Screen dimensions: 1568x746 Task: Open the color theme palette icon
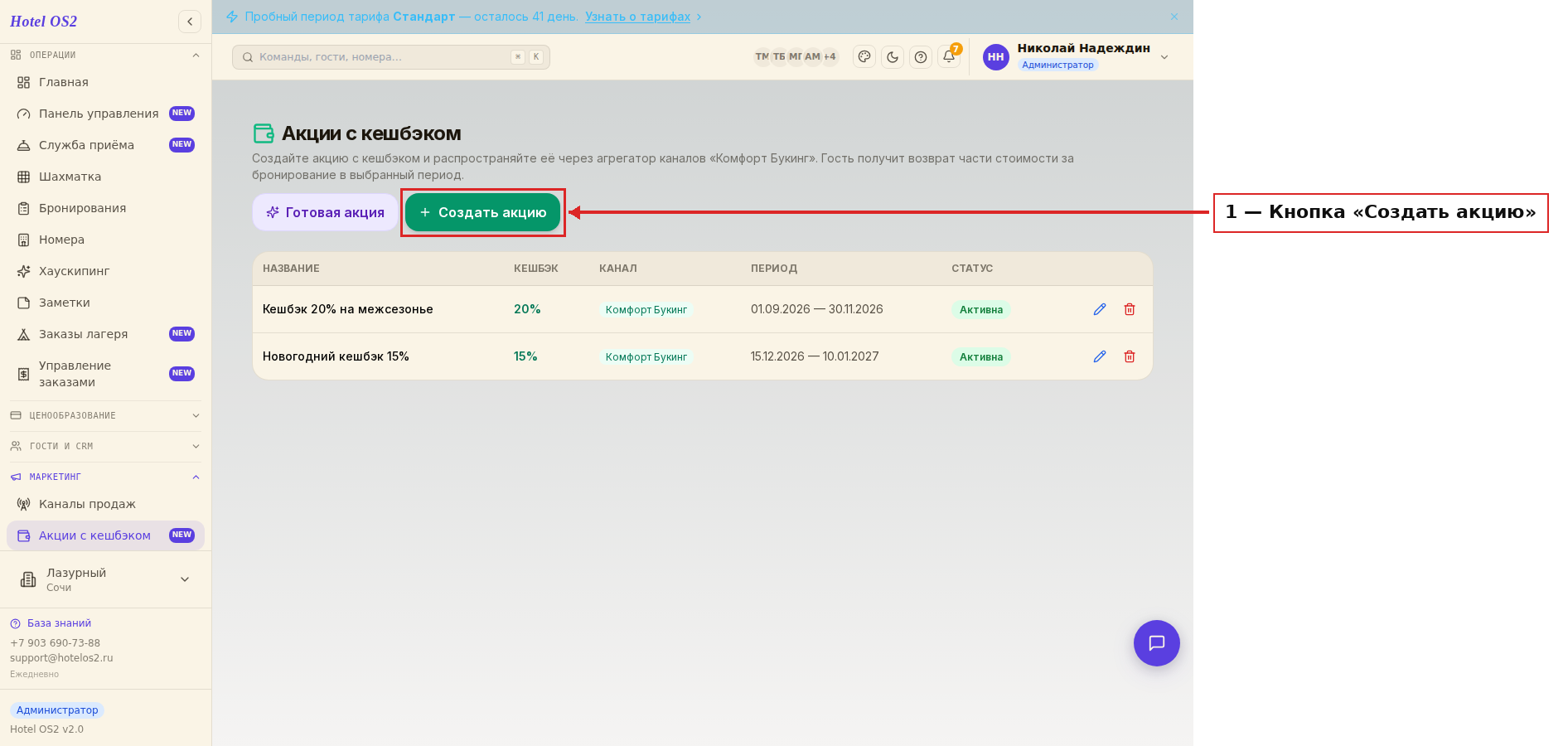864,57
